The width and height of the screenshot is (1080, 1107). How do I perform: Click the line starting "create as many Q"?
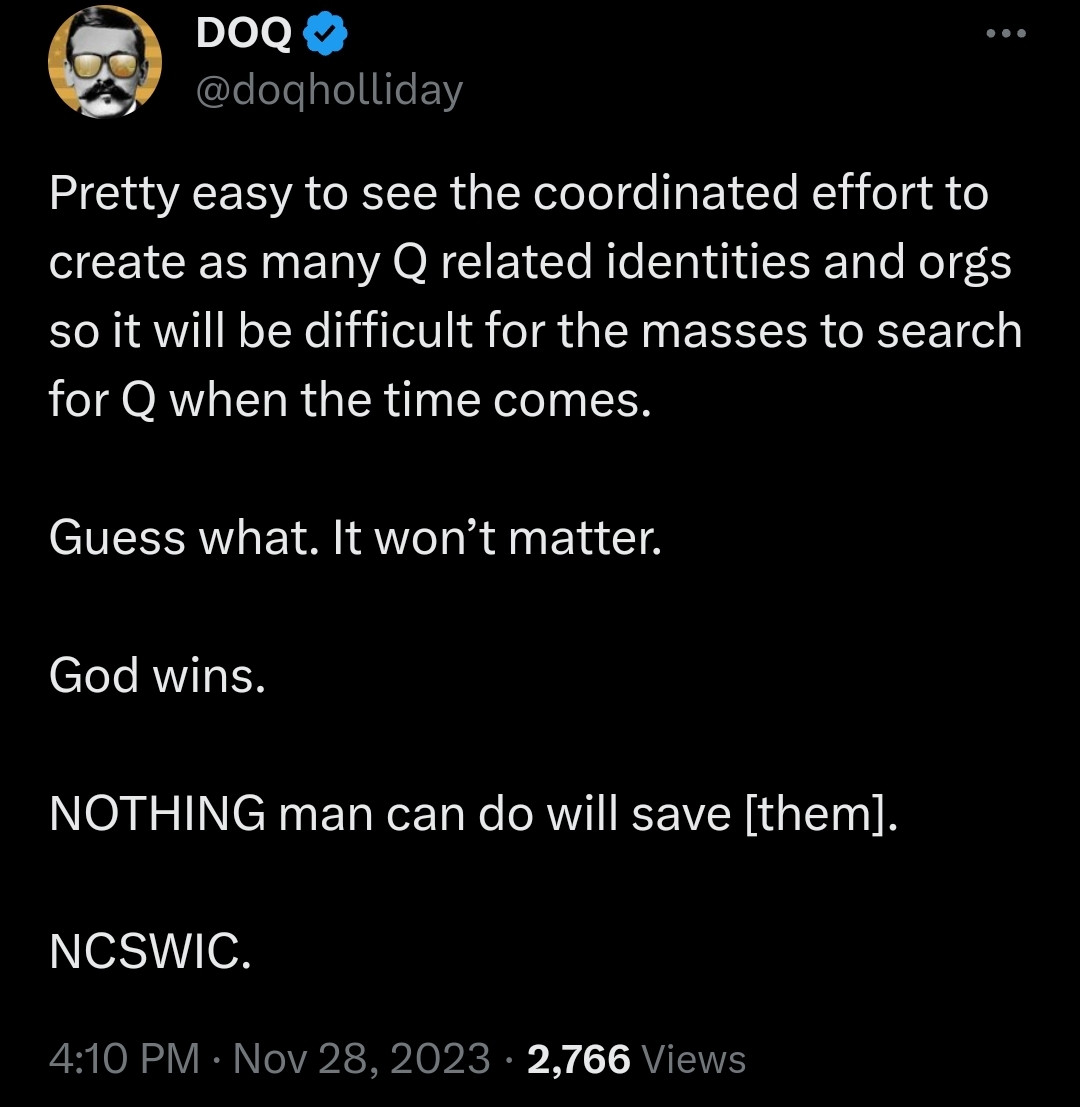point(530,262)
